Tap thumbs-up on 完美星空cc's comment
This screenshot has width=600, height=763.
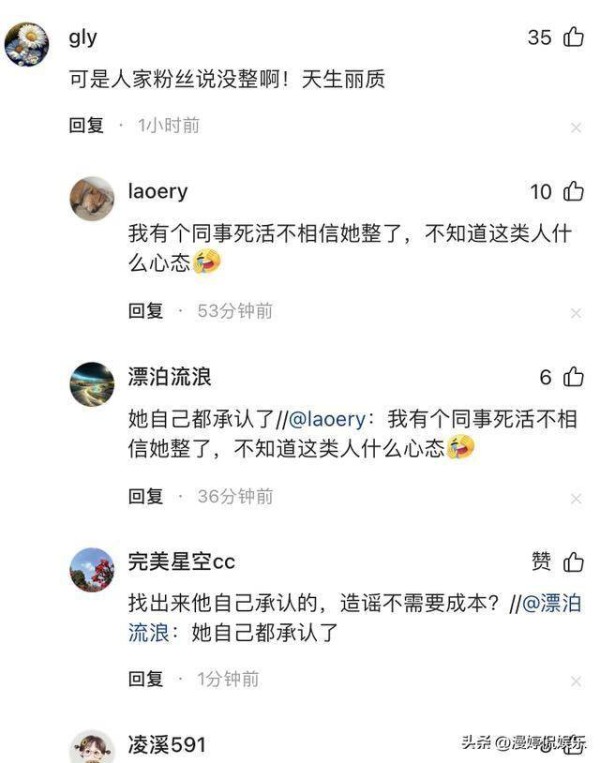[573, 562]
